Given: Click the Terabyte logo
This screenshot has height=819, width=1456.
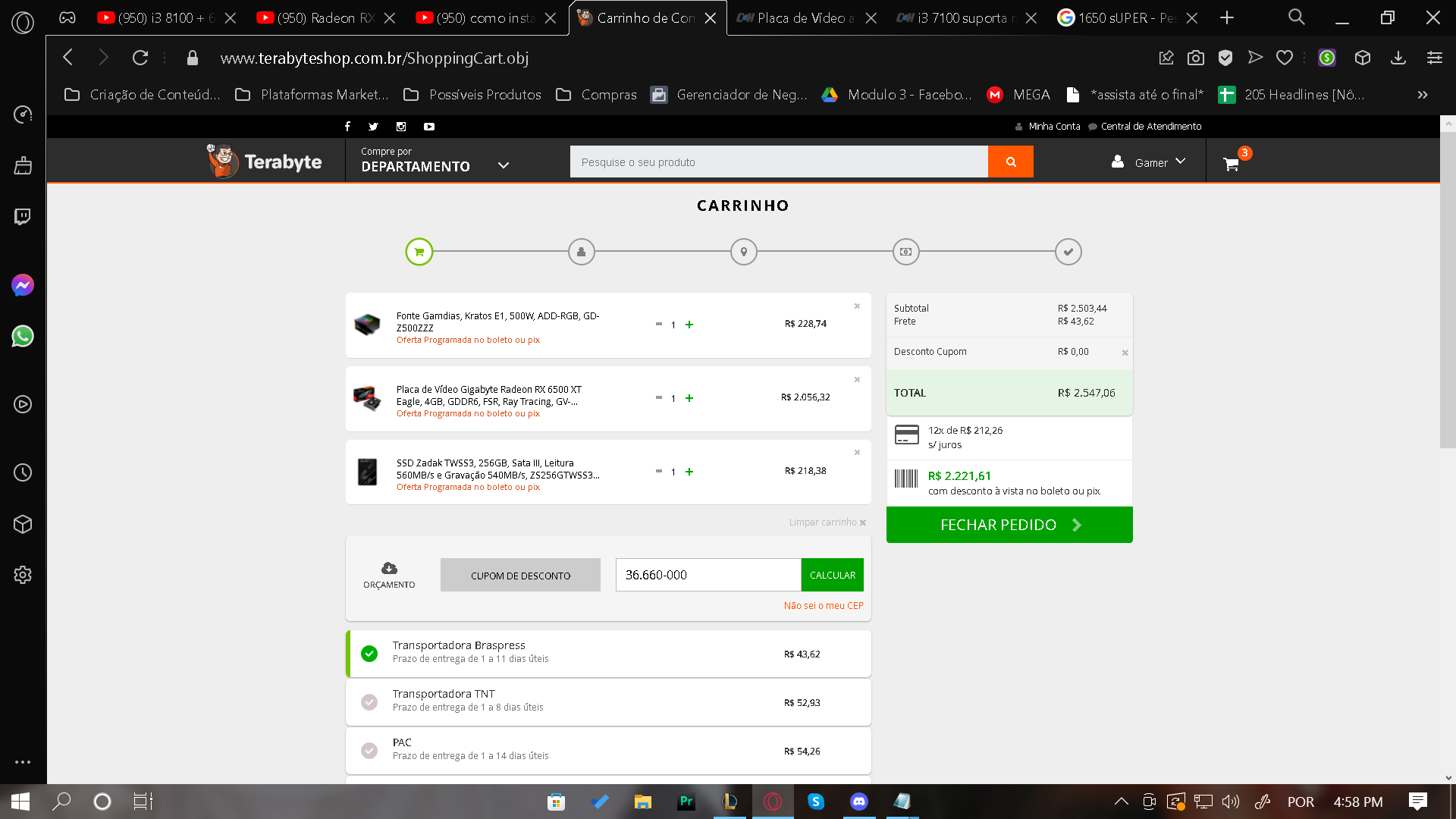Looking at the screenshot, I should [265, 161].
